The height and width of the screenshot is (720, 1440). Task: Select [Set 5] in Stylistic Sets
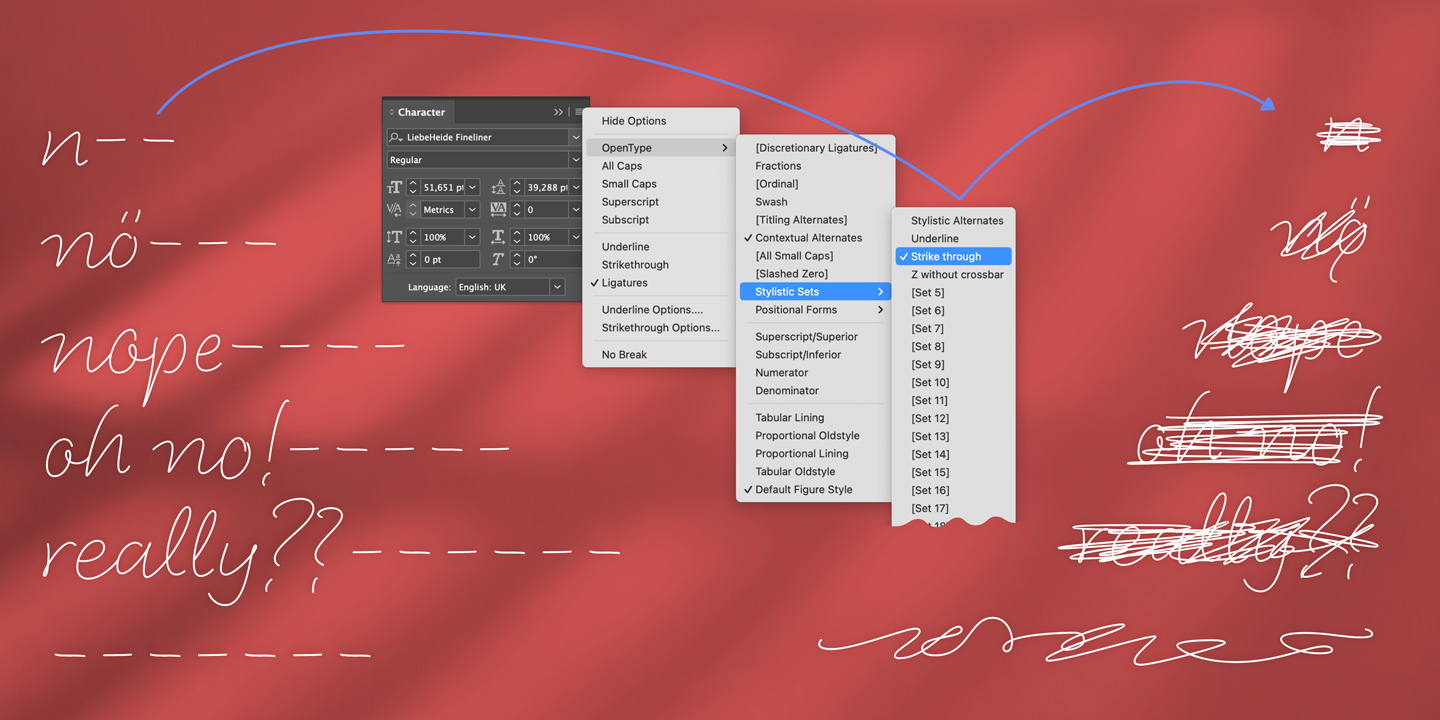[x=927, y=293]
